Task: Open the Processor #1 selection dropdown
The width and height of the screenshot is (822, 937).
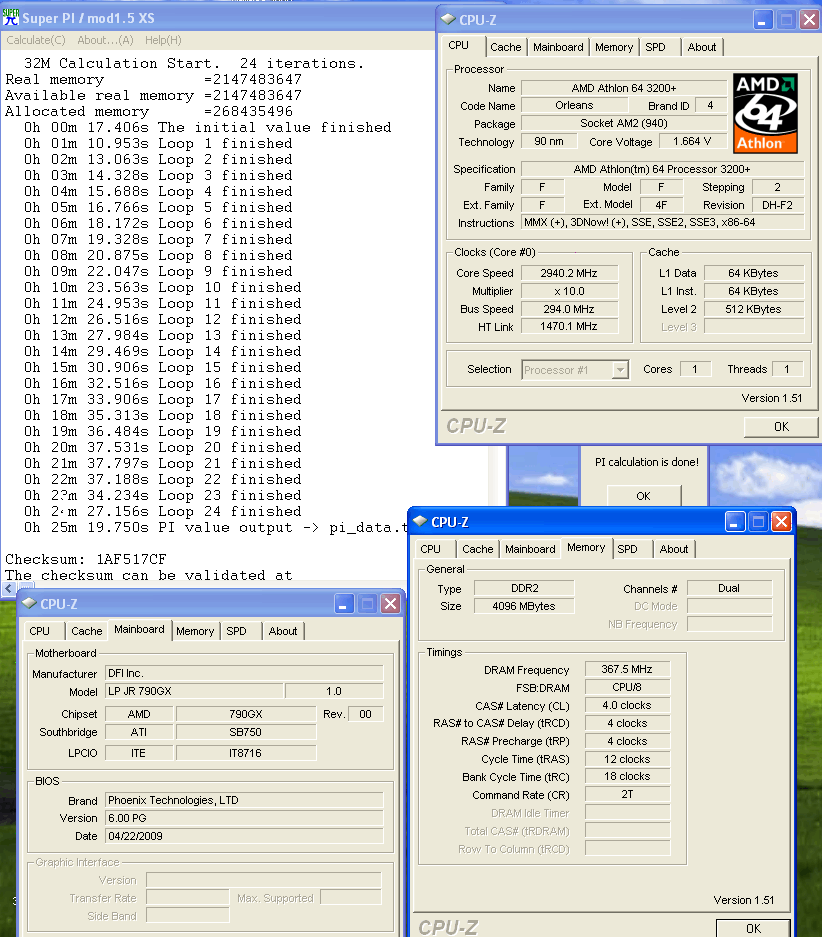Action: 621,370
